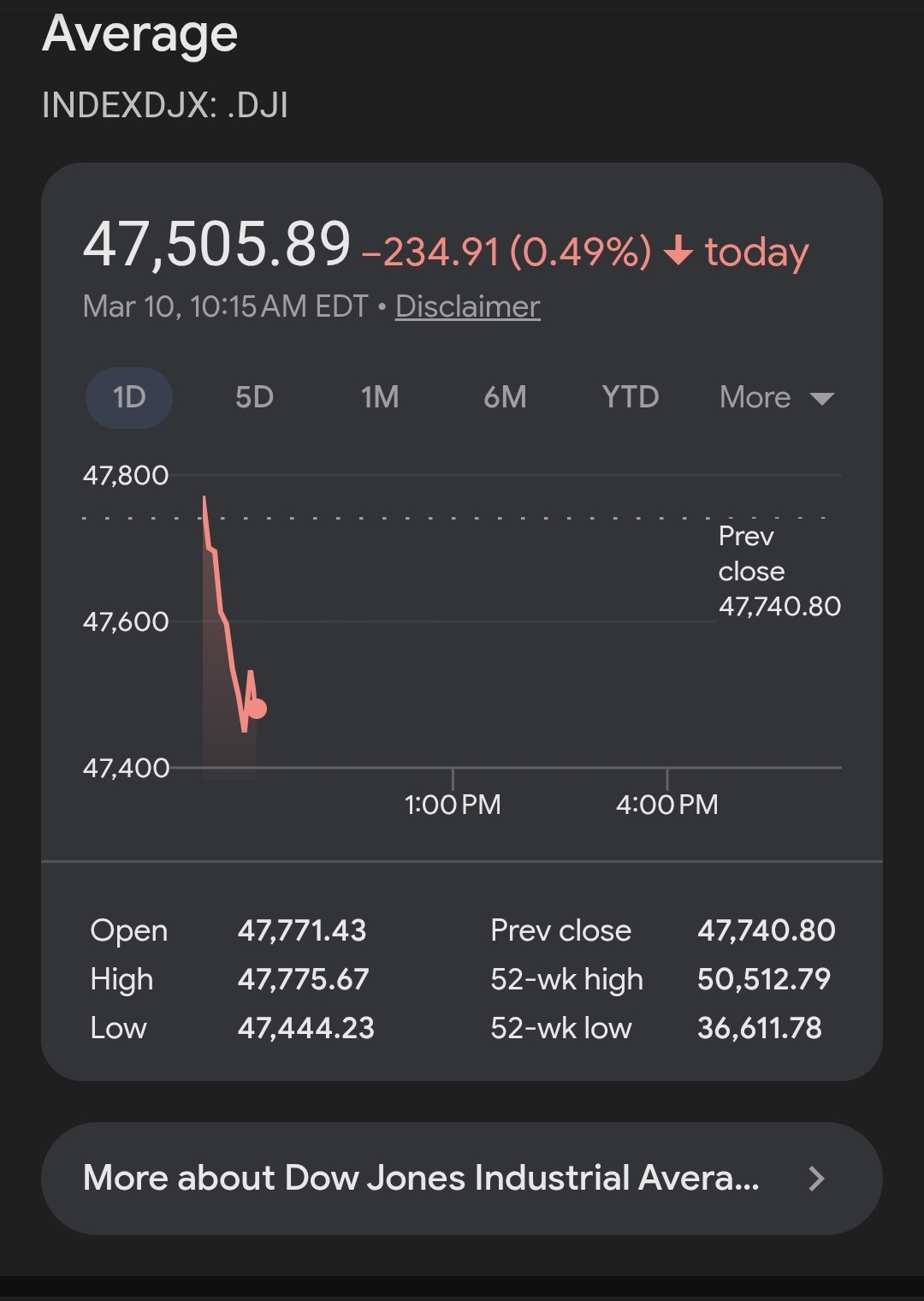This screenshot has height=1301, width=924.
Task: Click the current price dot on chart
Action: coord(257,709)
